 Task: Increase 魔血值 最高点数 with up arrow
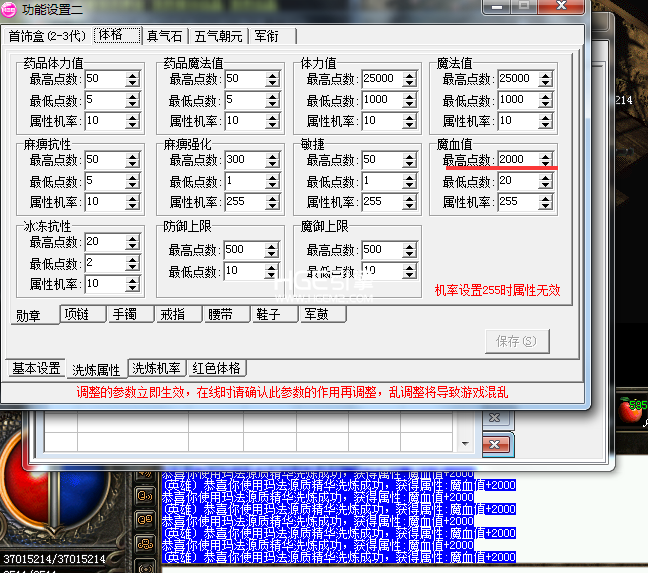click(x=544, y=156)
